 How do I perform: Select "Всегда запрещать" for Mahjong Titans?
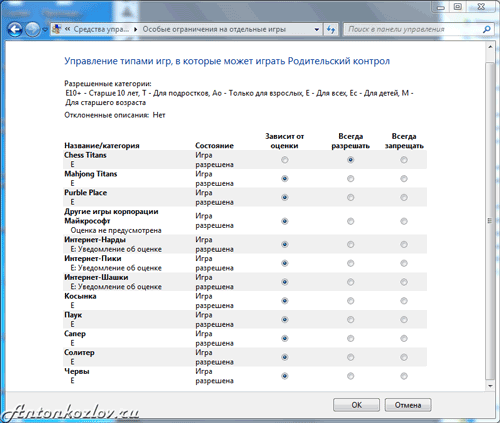404,179
